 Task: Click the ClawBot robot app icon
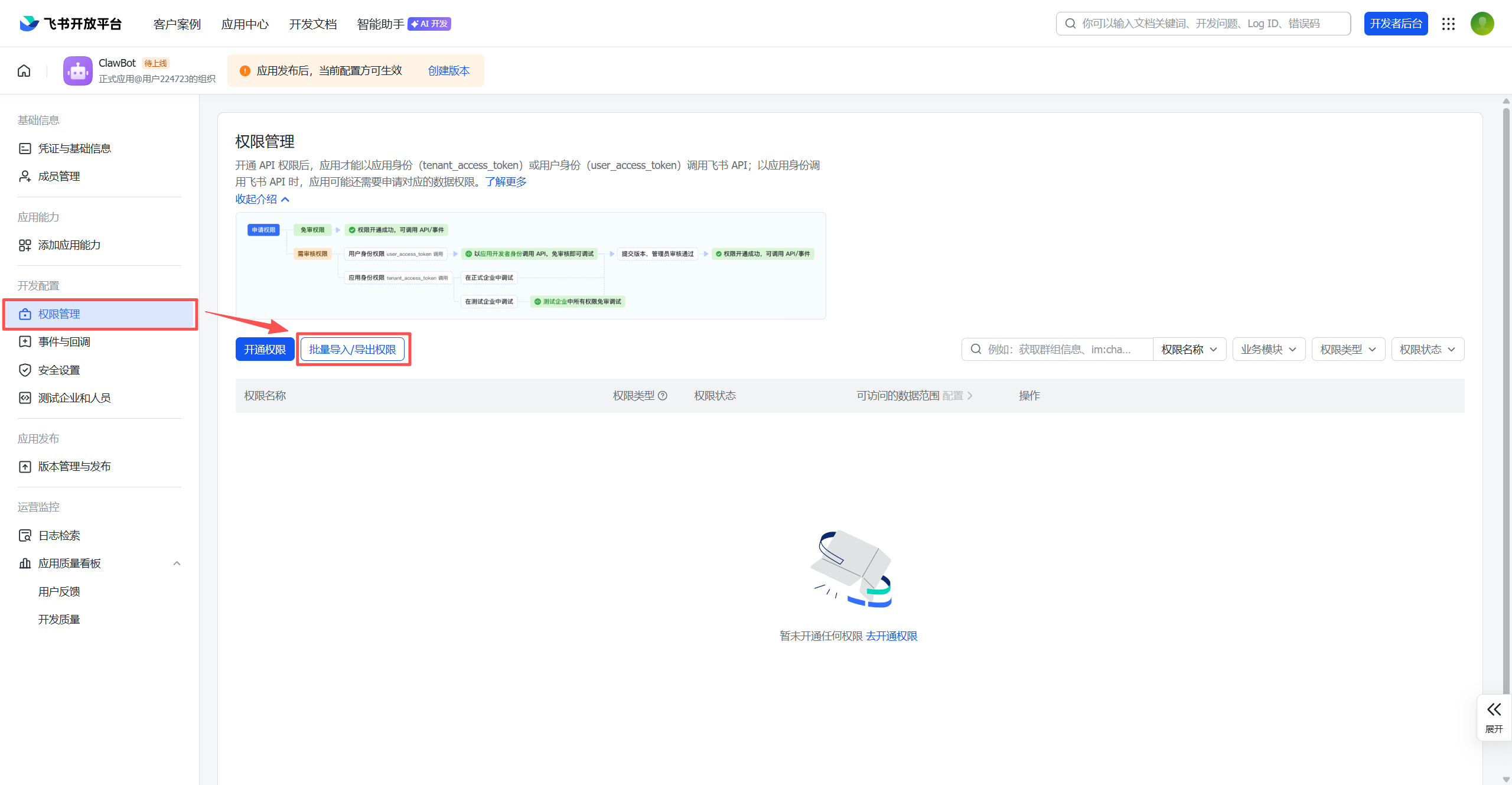click(x=78, y=71)
